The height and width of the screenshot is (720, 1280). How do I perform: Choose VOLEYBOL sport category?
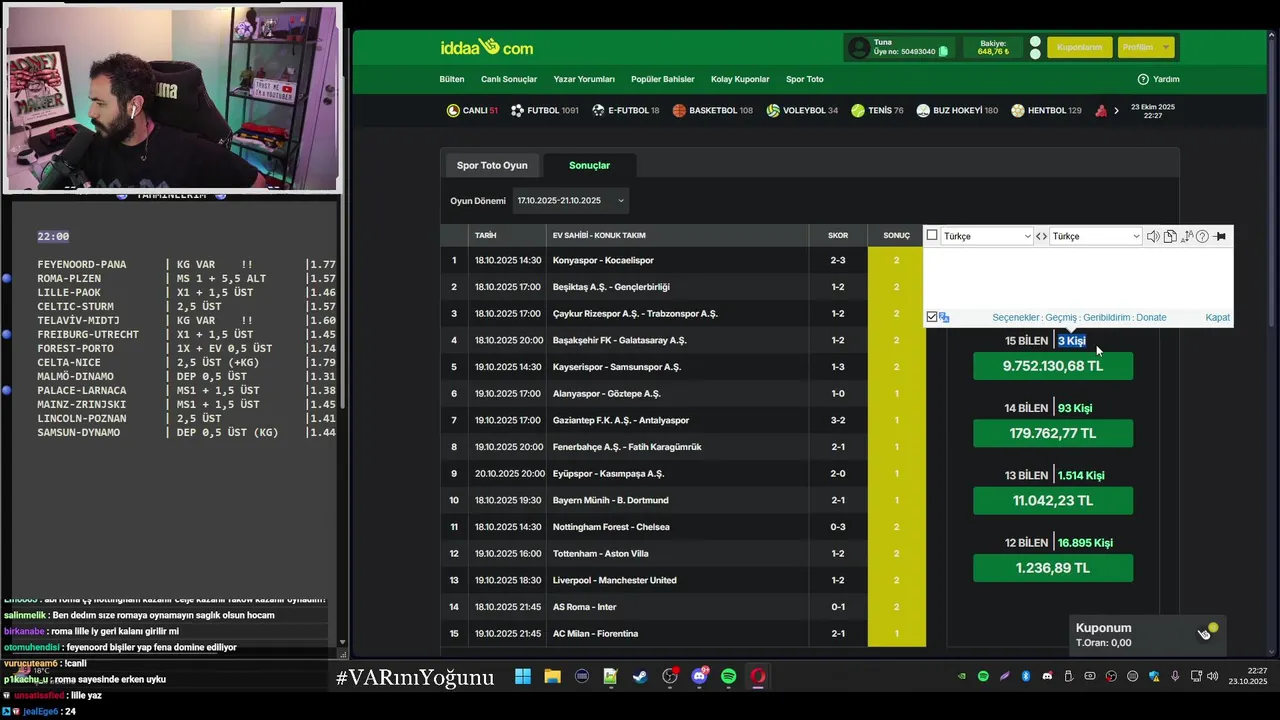pyautogui.click(x=802, y=110)
